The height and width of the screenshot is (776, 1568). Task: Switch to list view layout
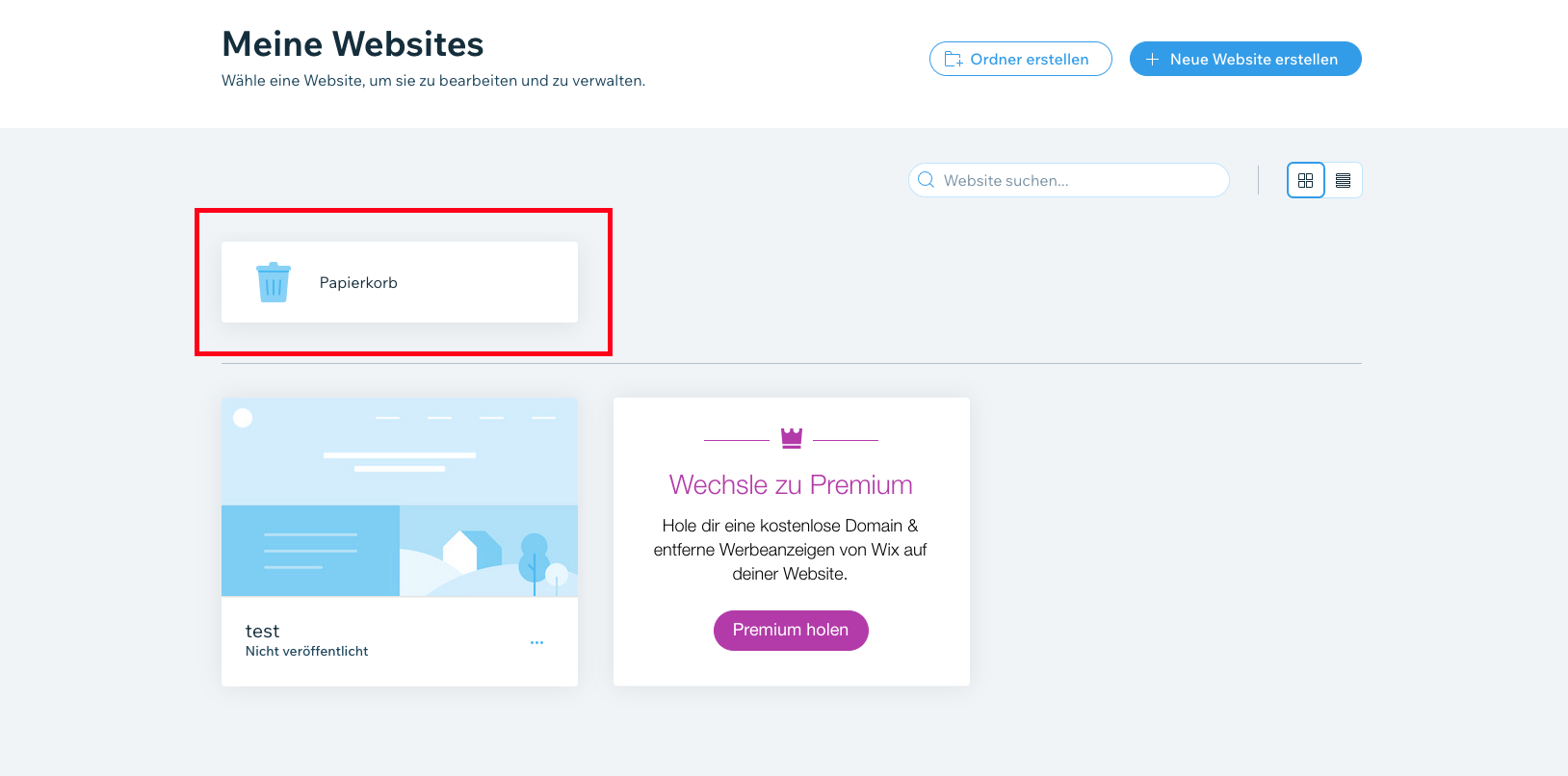[1344, 180]
